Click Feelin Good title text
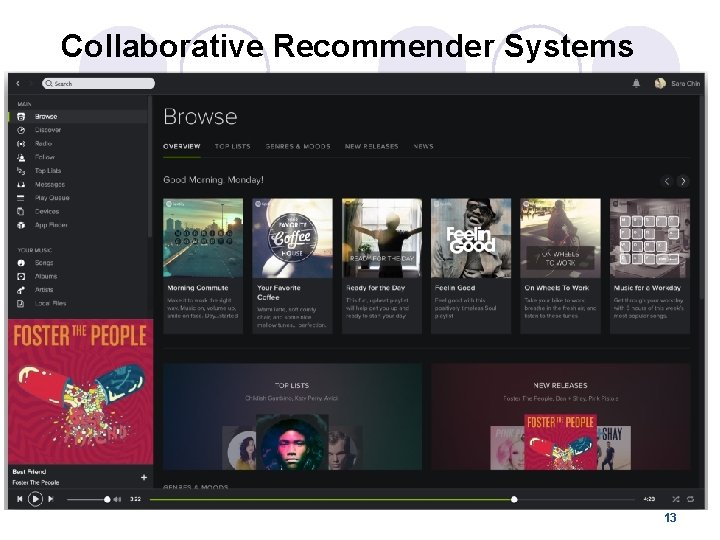Image resolution: width=720 pixels, height=540 pixels. (455, 288)
